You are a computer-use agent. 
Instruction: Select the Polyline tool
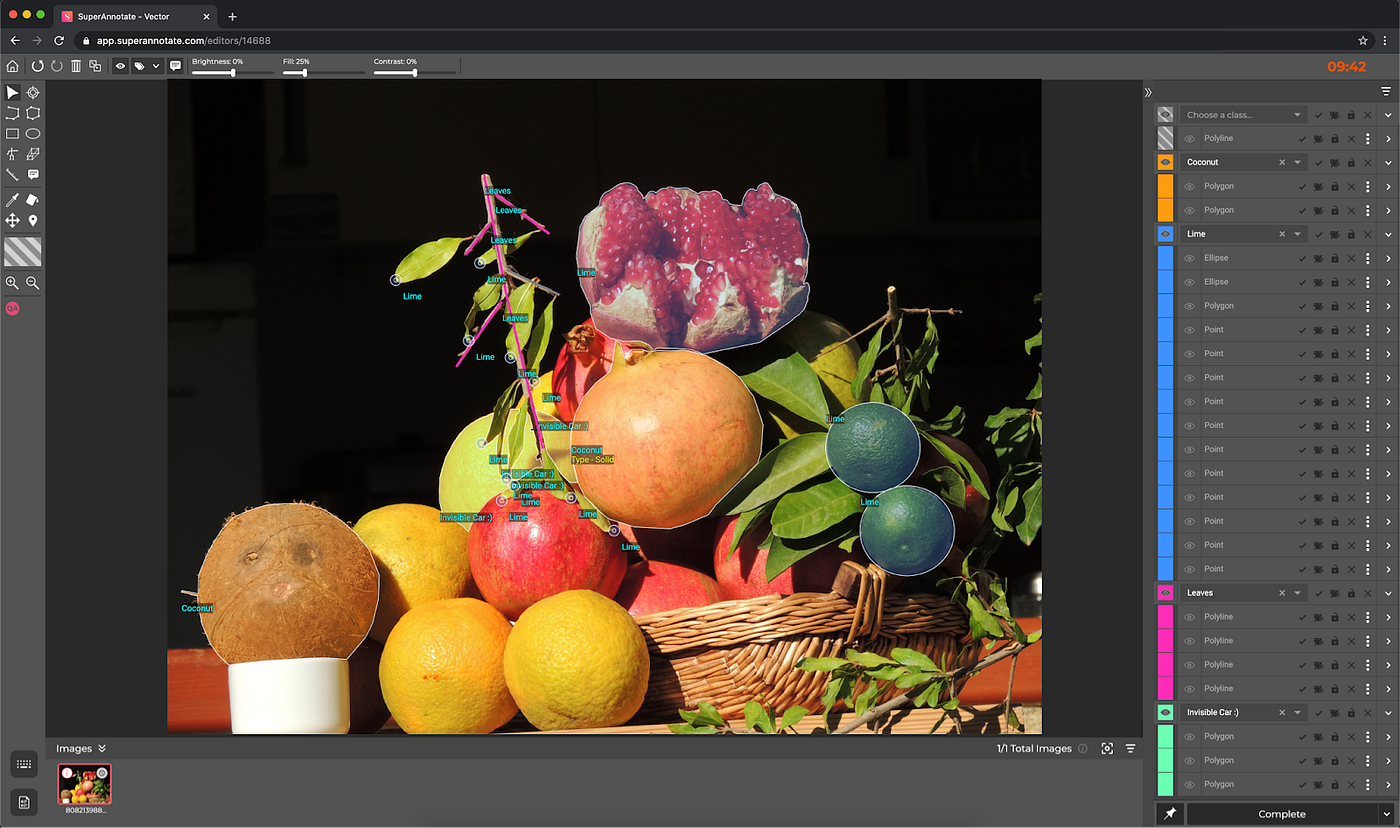coord(12,113)
